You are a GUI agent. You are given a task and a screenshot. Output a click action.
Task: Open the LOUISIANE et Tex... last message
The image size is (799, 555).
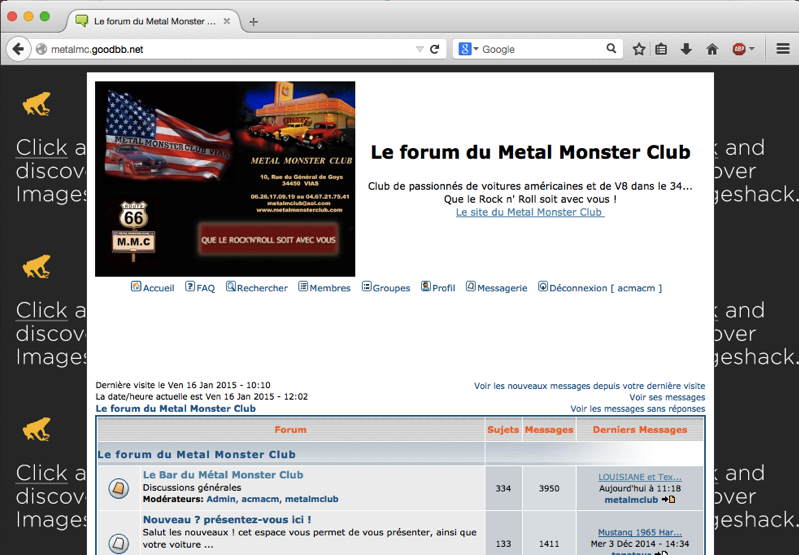(640, 477)
